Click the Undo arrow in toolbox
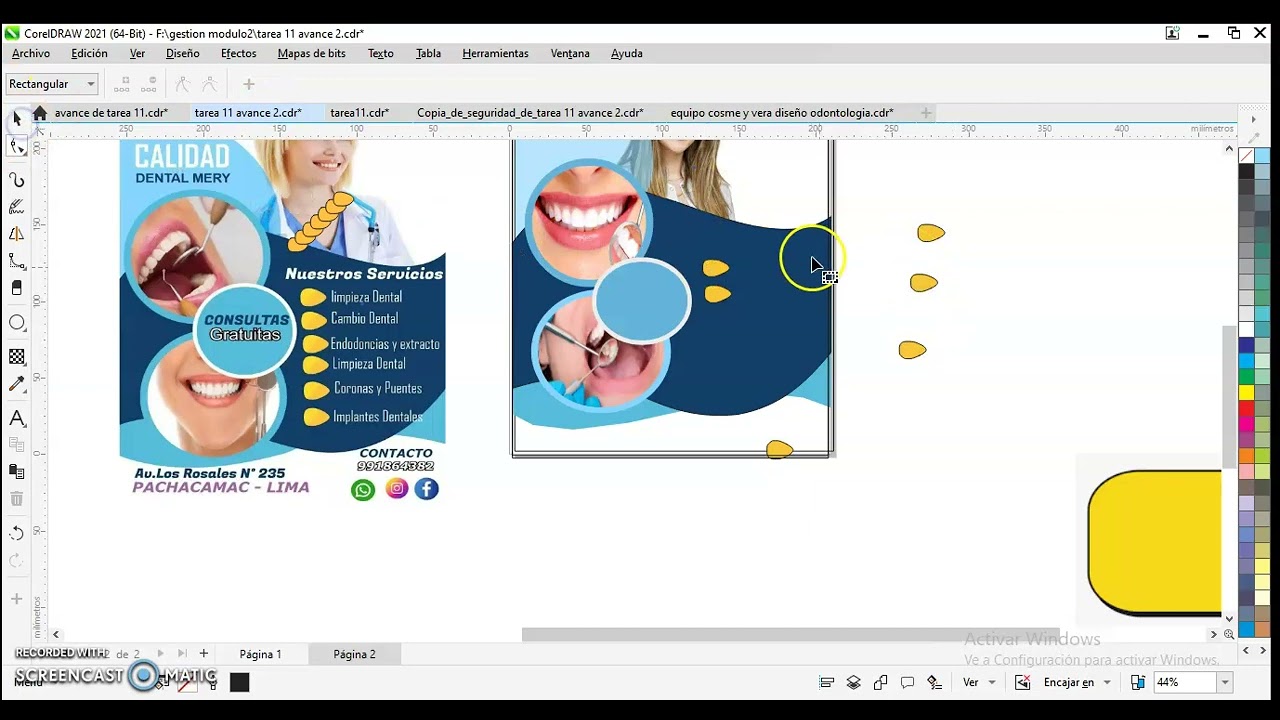Viewport: 1280px width, 720px height. (x=16, y=533)
